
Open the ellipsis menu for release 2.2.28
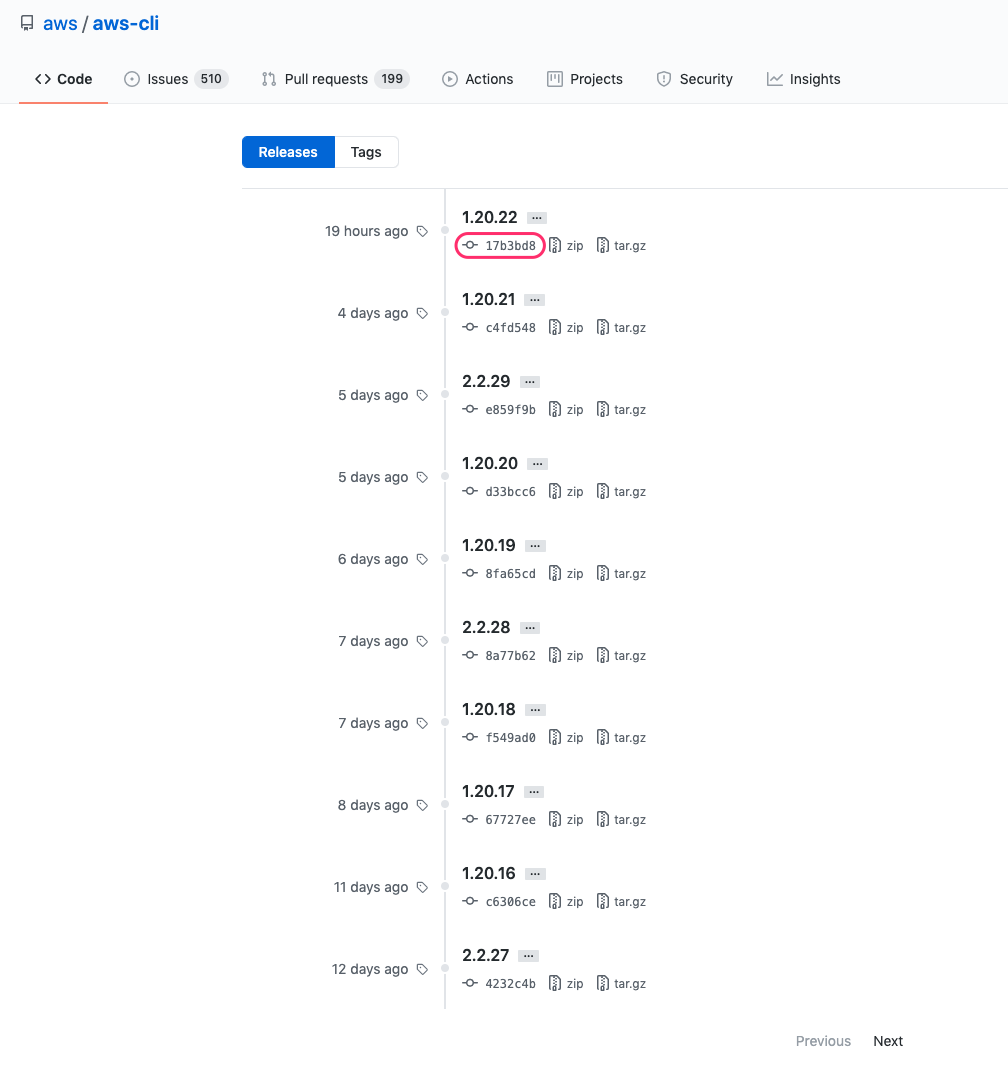(530, 627)
